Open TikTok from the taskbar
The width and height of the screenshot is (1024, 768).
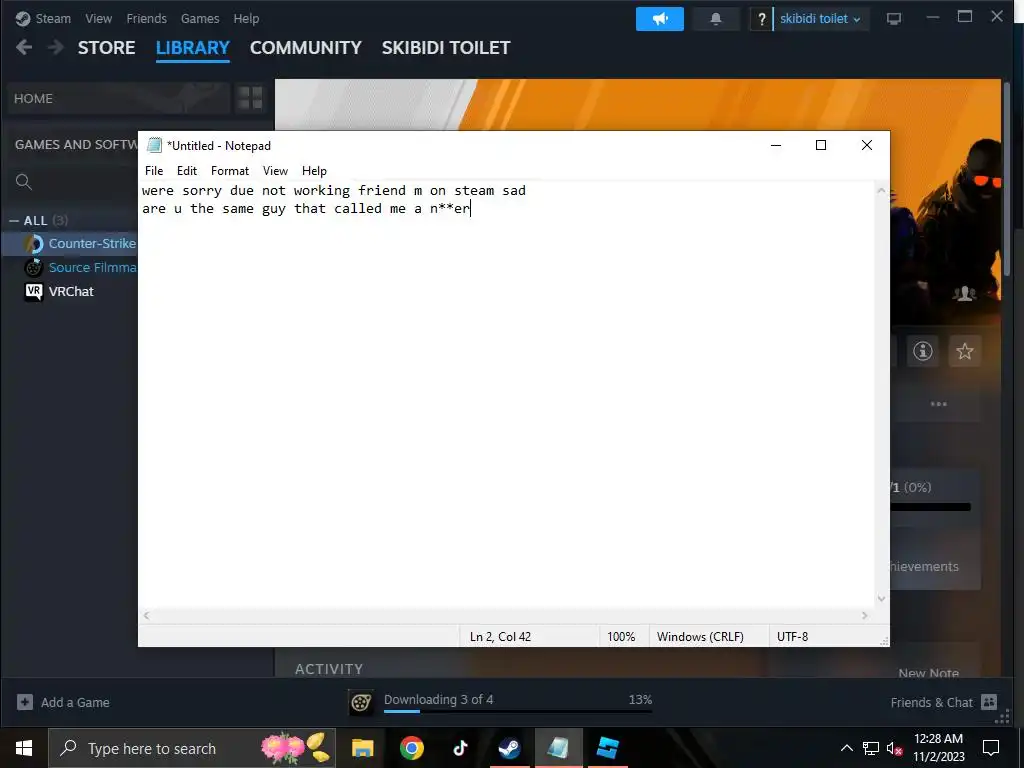click(460, 748)
